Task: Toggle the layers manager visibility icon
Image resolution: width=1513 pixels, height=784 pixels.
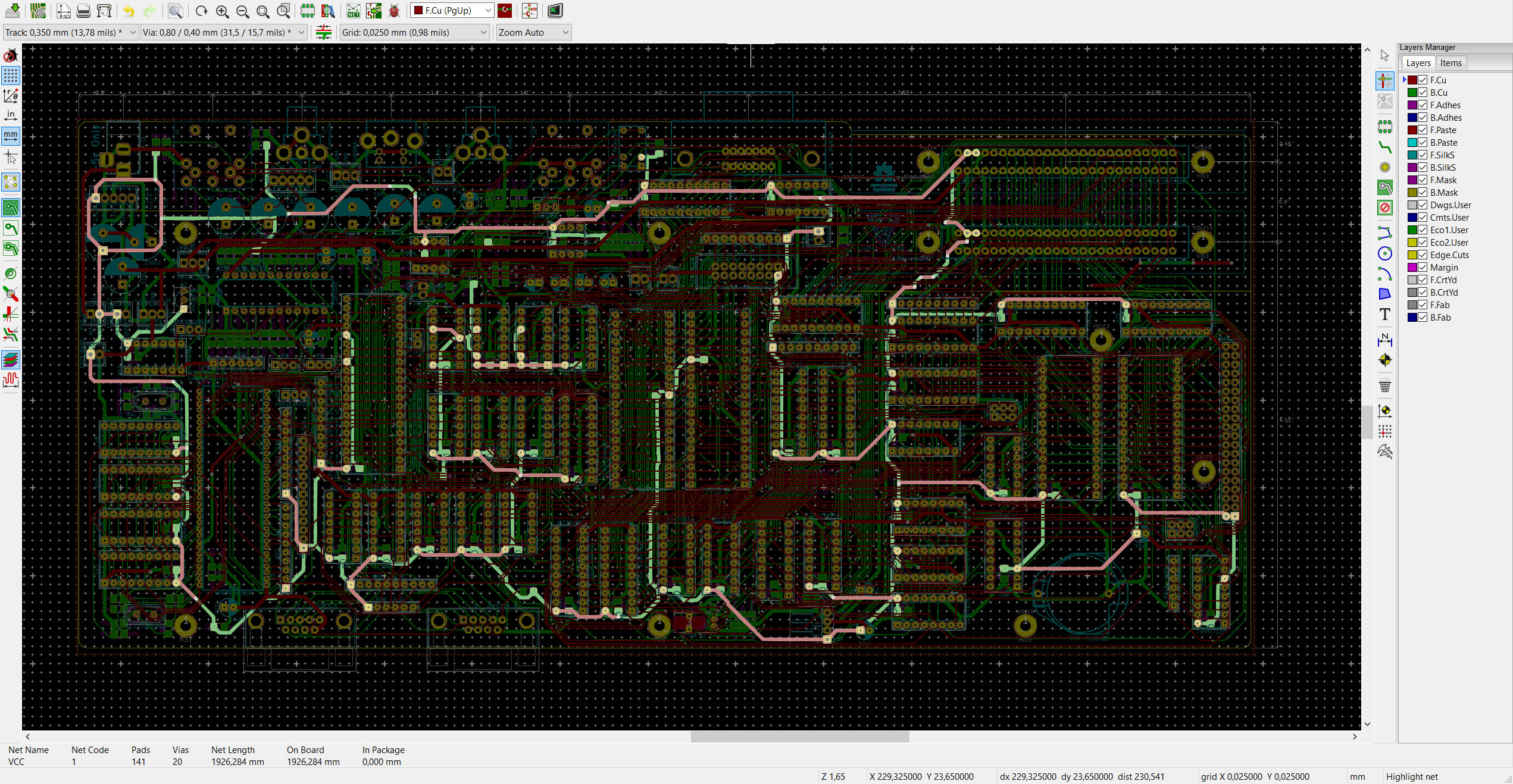Action: [11, 360]
